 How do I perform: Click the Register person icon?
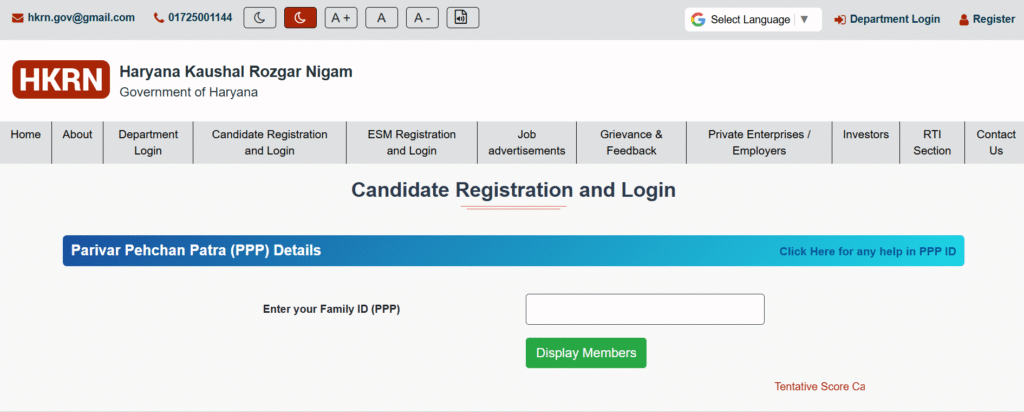point(964,20)
